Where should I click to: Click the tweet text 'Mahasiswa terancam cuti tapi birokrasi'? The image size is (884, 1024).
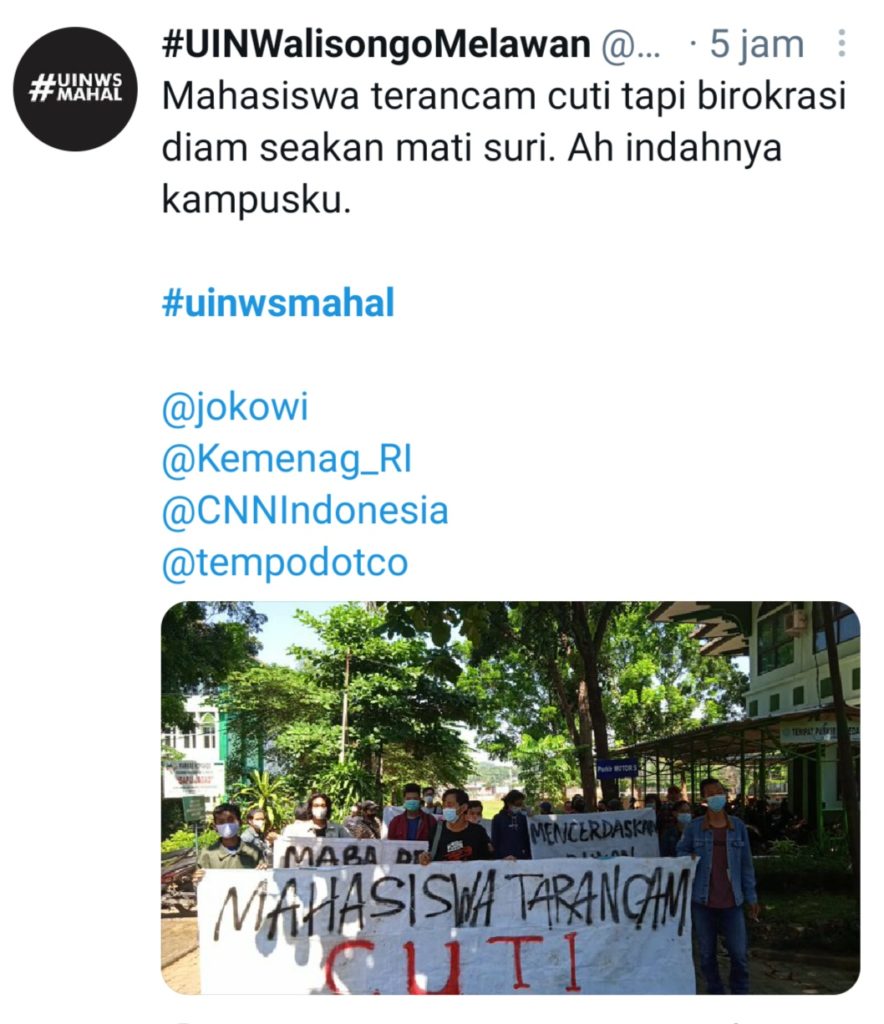coord(504,96)
